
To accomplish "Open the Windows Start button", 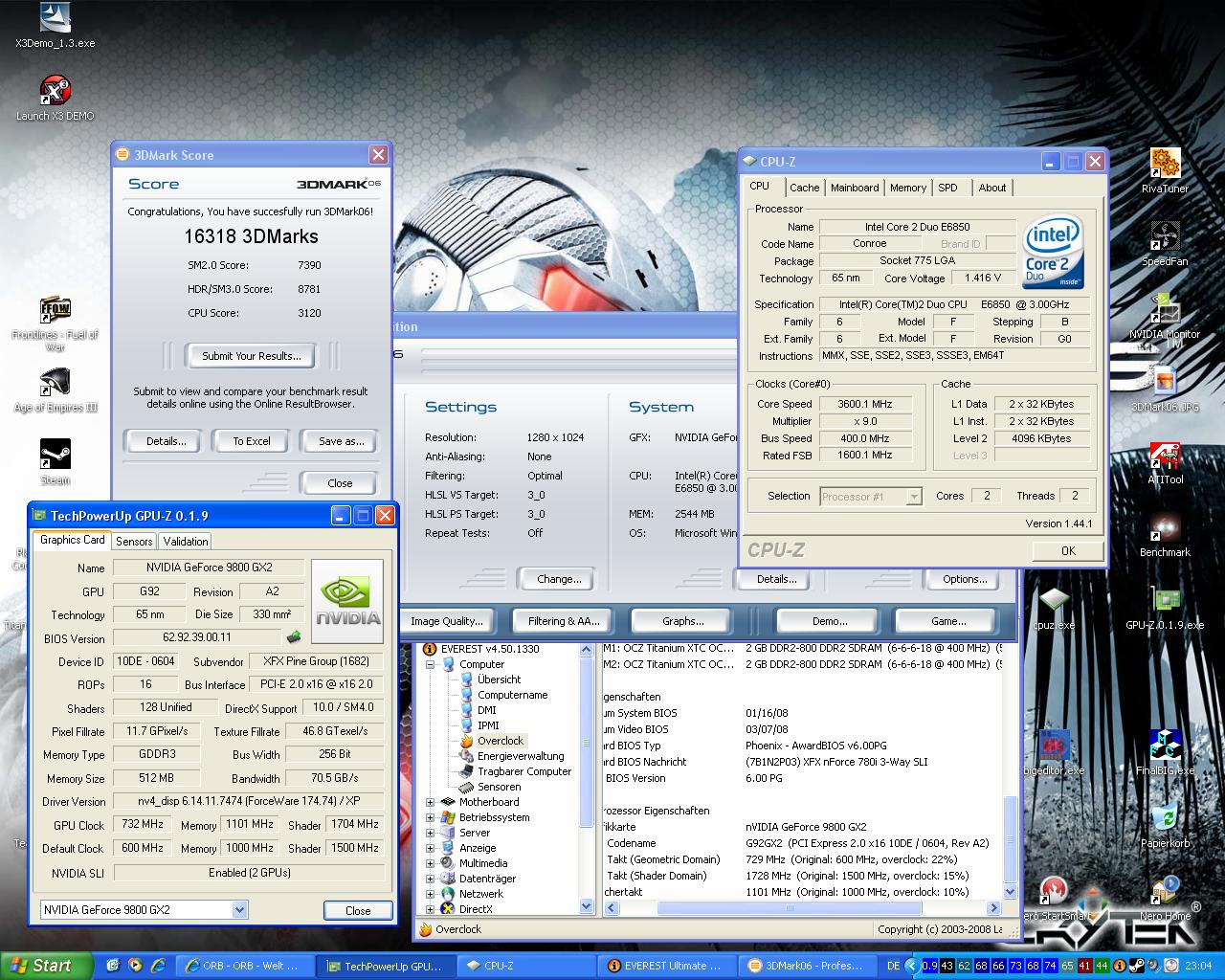I will pyautogui.click(x=46, y=966).
